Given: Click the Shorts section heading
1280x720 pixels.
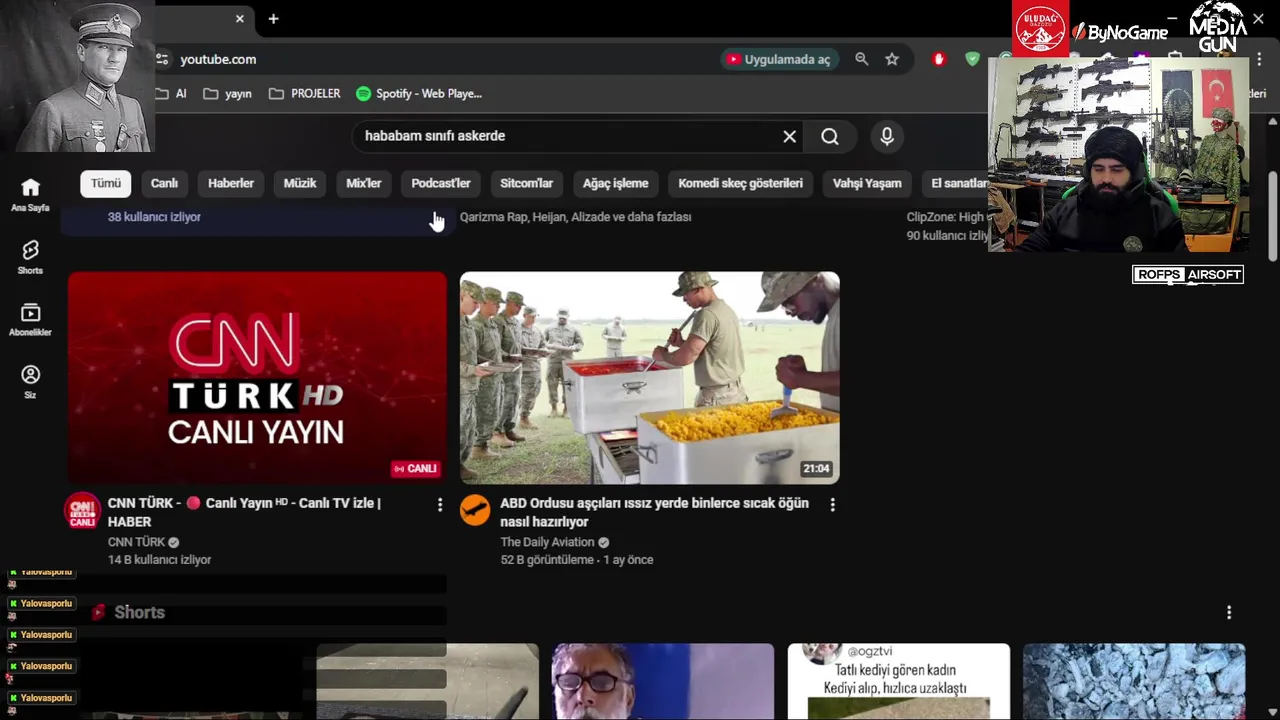Looking at the screenshot, I should coord(139,612).
